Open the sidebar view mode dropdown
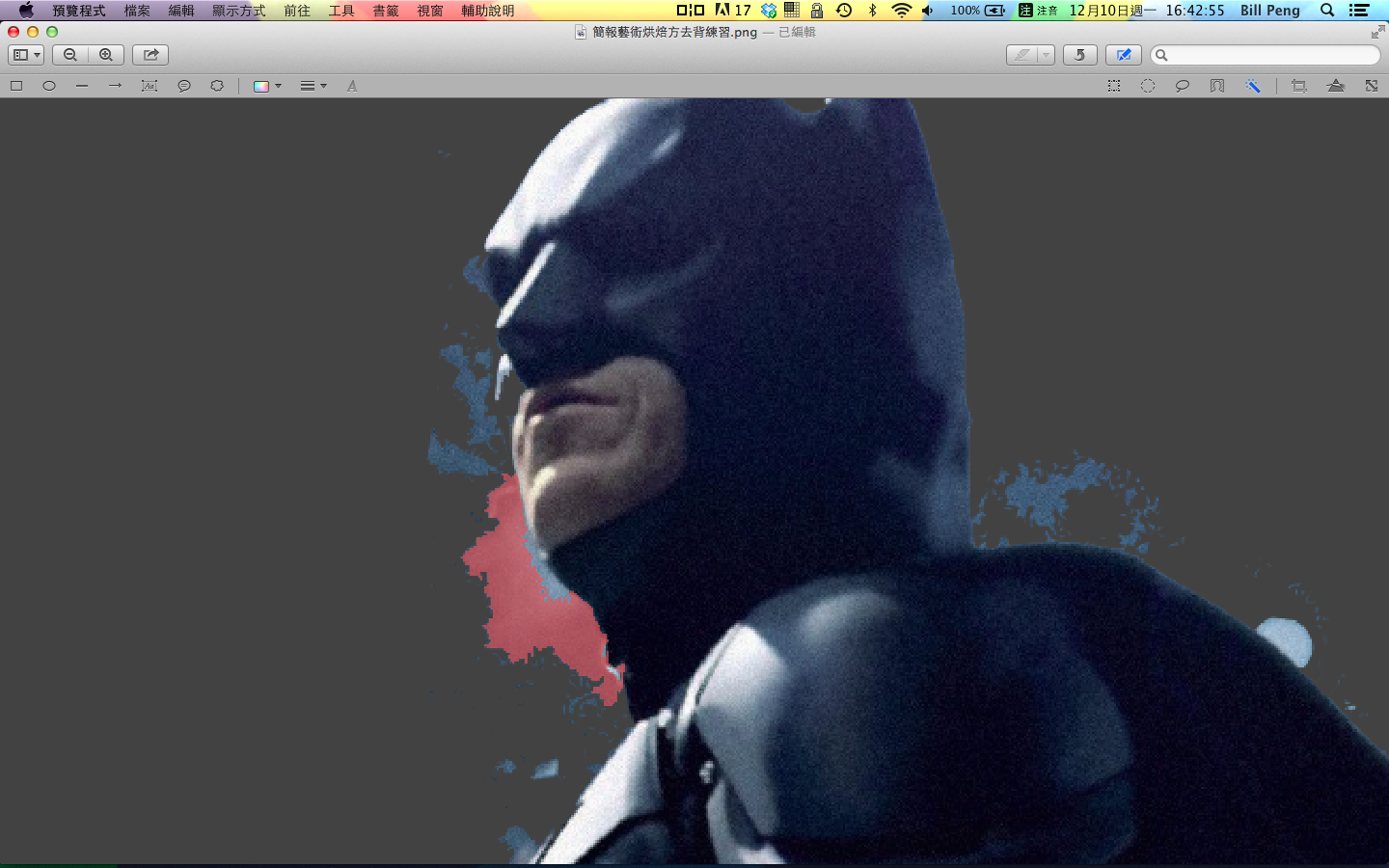 coord(26,55)
